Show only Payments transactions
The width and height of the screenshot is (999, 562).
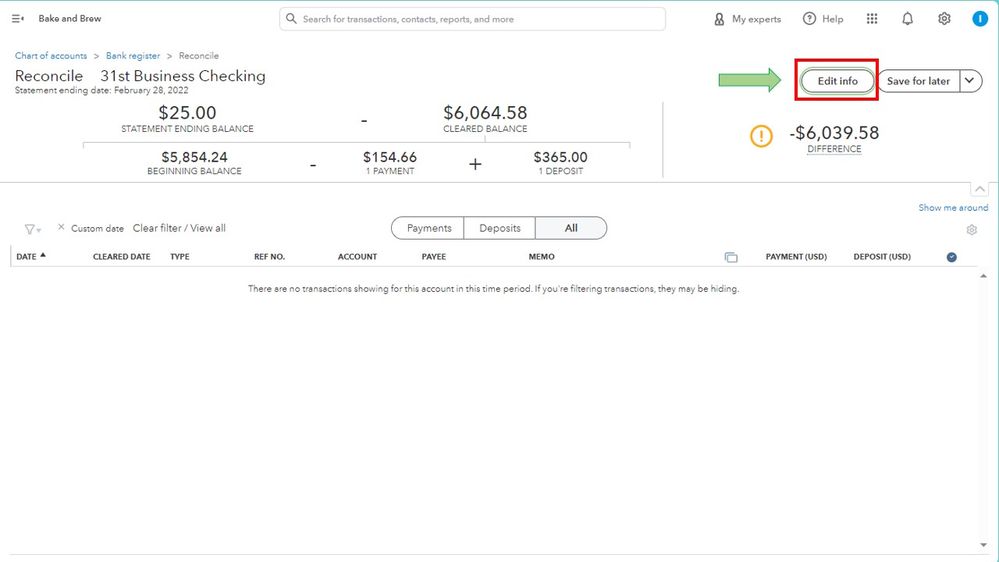pyautogui.click(x=429, y=228)
